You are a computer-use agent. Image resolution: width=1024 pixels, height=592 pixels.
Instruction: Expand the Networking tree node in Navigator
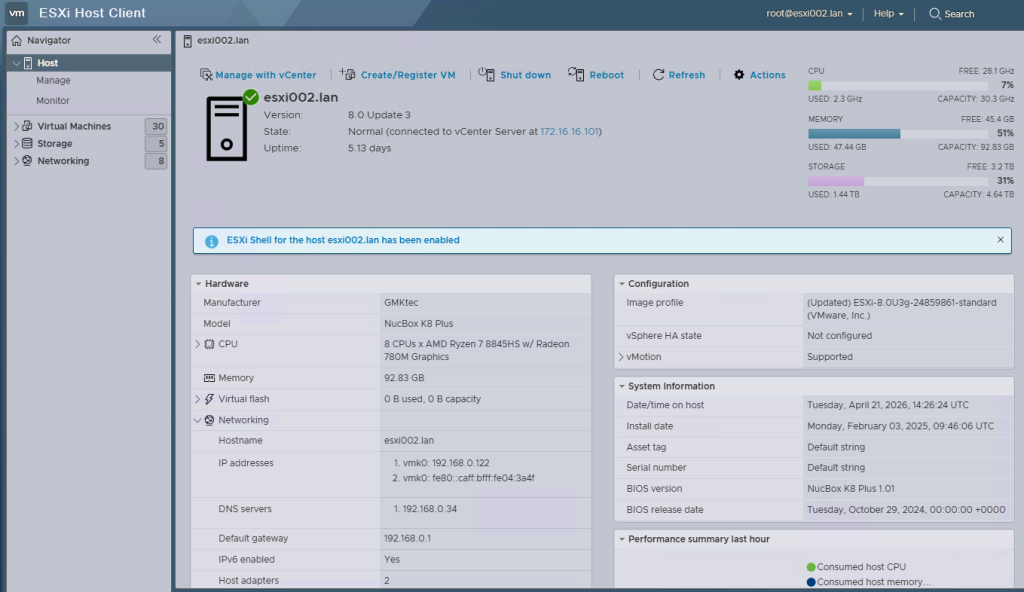[x=16, y=161]
